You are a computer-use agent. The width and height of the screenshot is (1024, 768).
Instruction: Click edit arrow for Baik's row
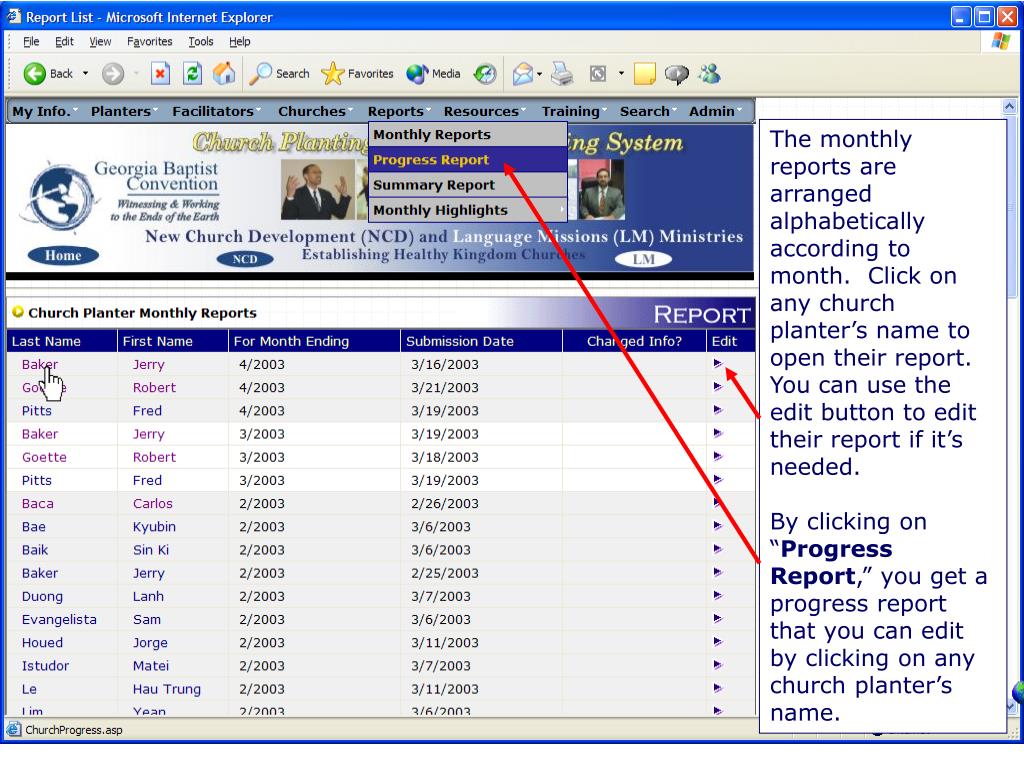718,549
